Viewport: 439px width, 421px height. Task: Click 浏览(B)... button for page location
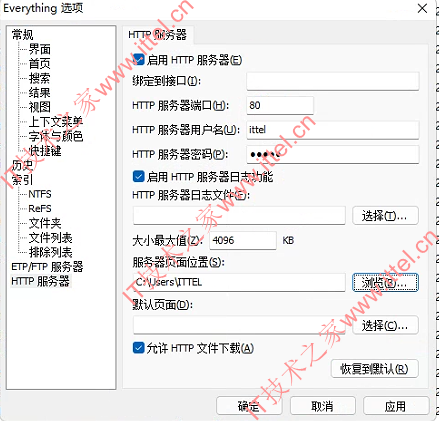click(385, 283)
